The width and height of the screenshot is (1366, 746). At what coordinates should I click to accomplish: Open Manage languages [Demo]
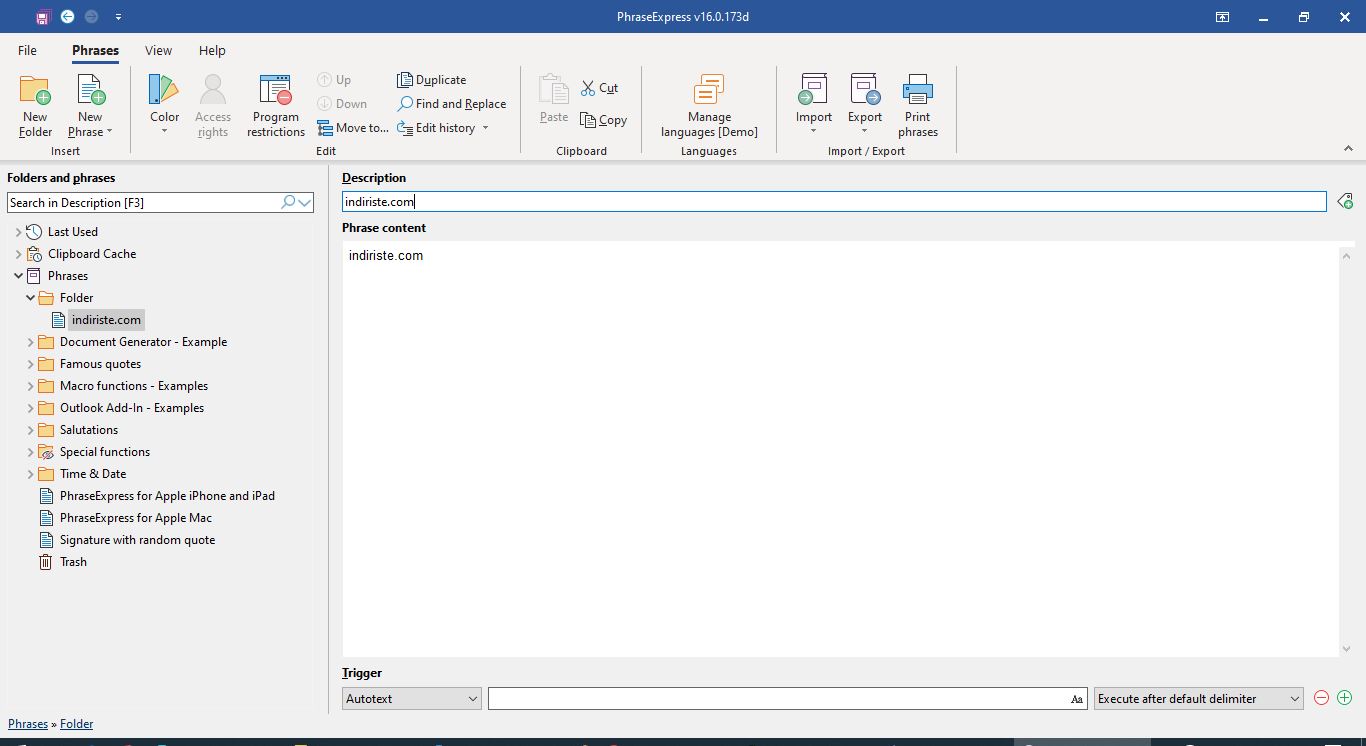[709, 105]
